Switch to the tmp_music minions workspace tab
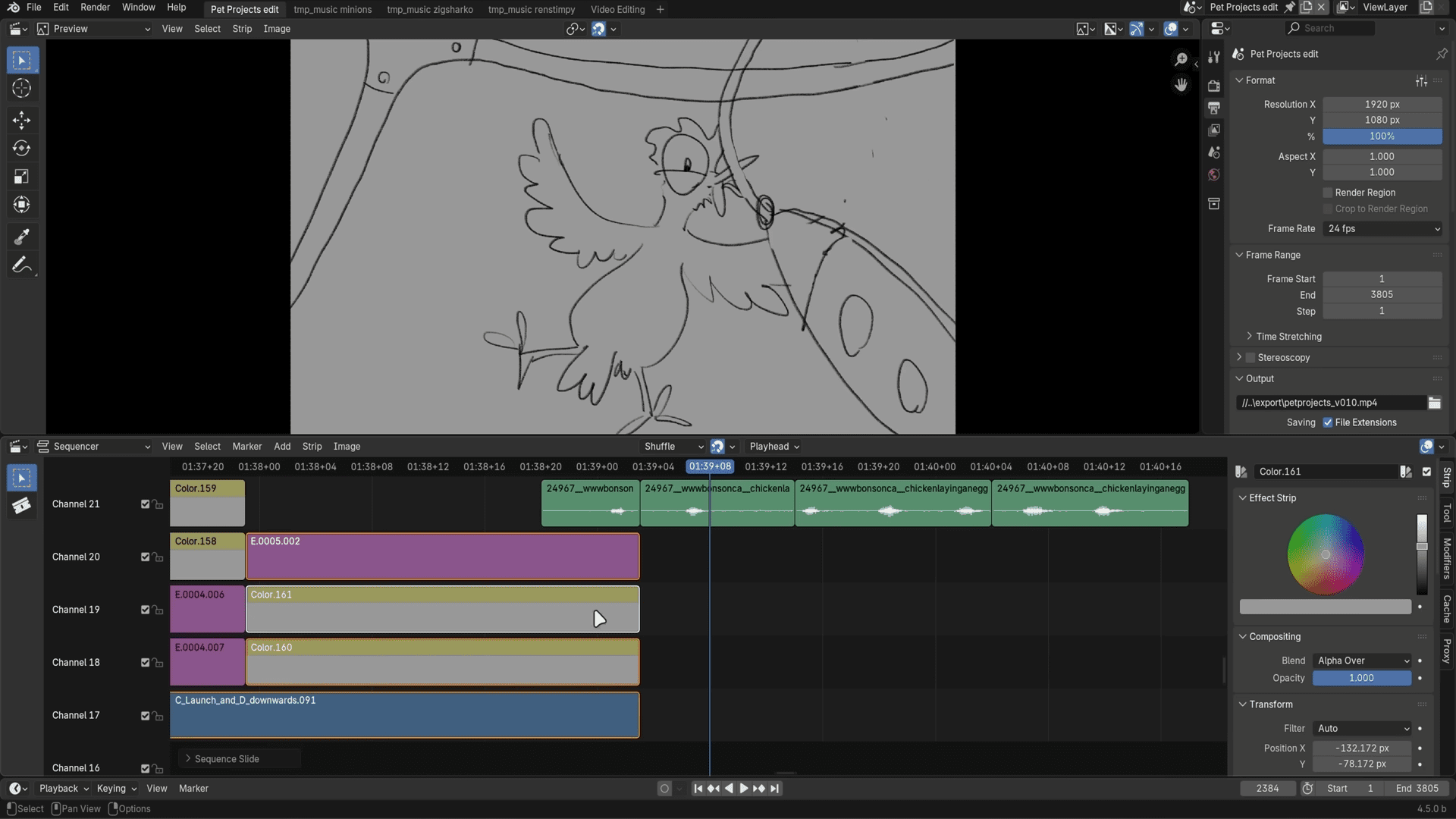This screenshot has height=819, width=1456. [x=331, y=9]
